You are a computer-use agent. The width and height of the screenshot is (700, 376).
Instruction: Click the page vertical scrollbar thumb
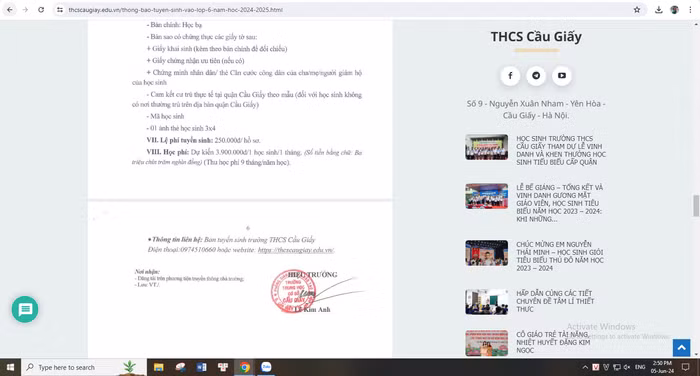coord(696,205)
